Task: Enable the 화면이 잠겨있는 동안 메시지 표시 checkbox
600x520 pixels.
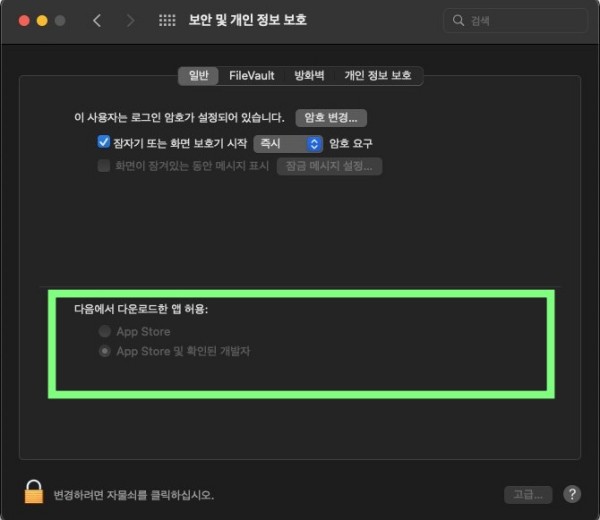Action: [x=103, y=166]
